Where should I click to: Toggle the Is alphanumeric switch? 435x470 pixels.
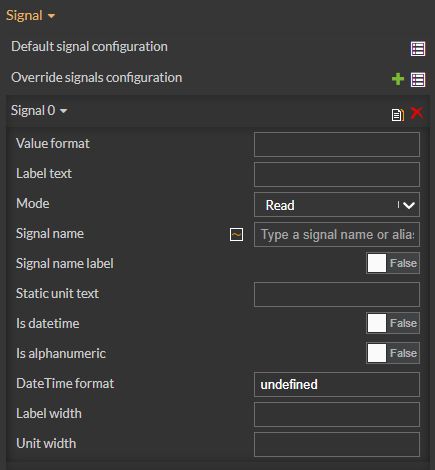tap(393, 353)
